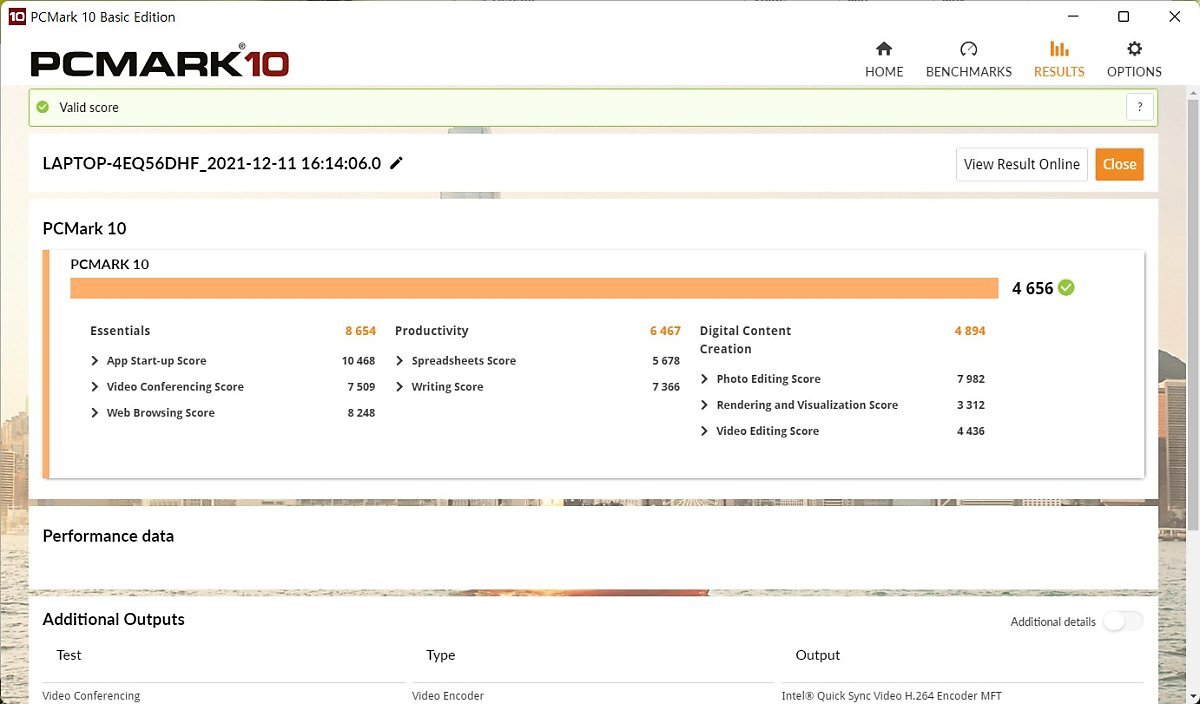Click the Productivity score 6 467

665,331
